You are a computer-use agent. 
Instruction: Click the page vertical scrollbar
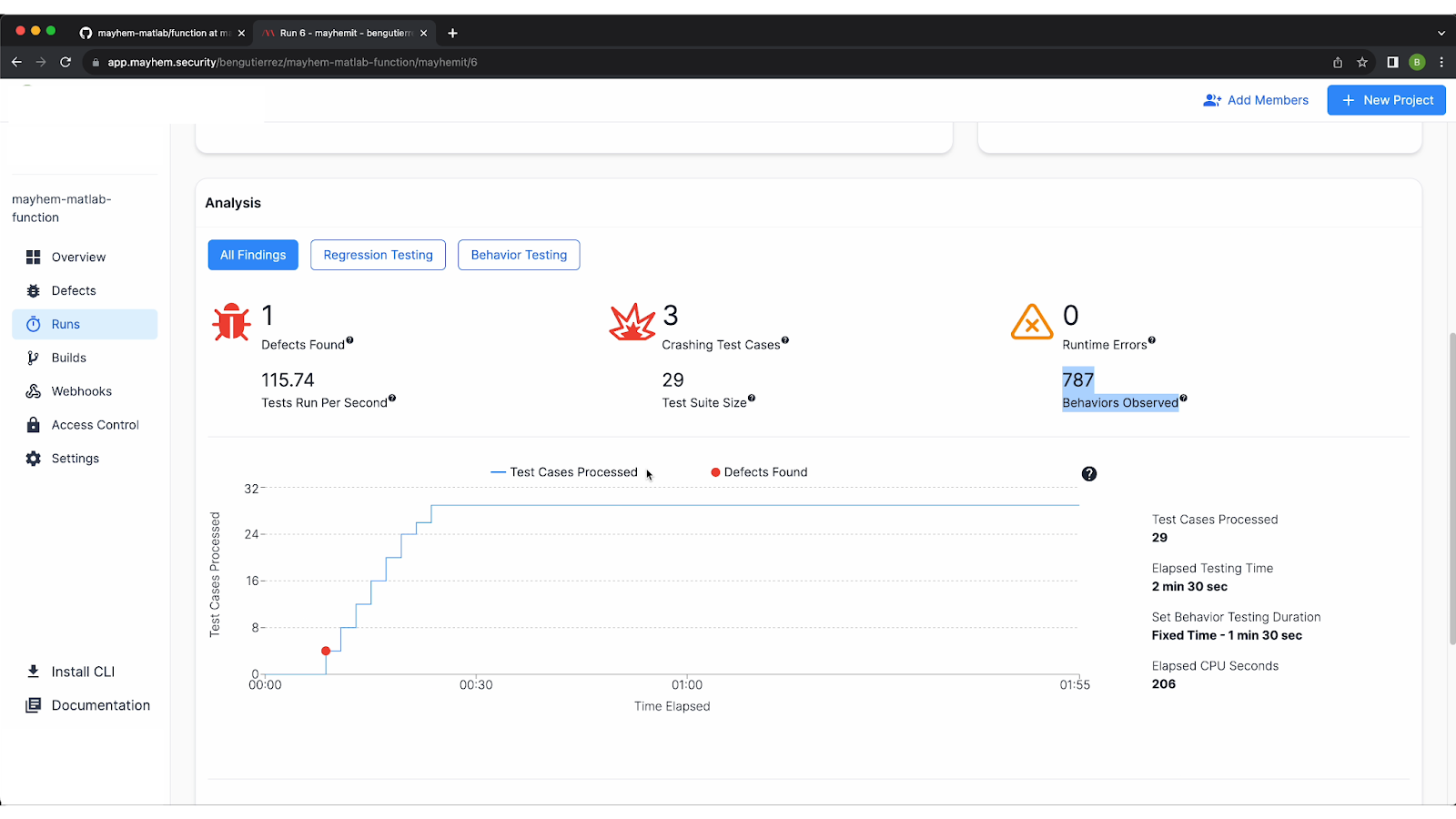(x=1452, y=489)
